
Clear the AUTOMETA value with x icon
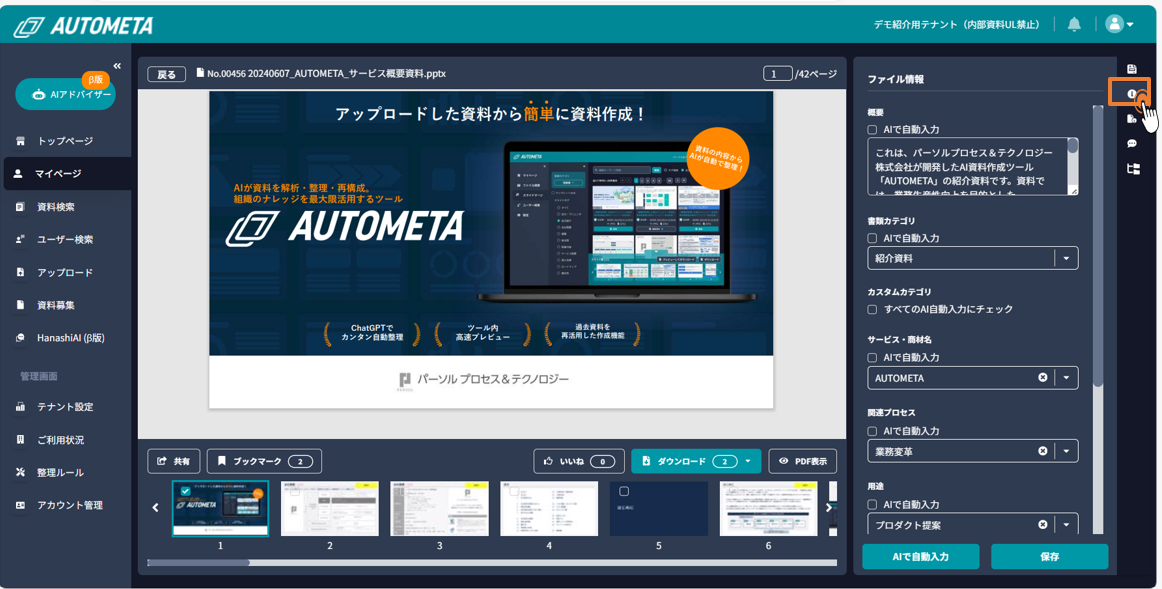(x=1043, y=377)
